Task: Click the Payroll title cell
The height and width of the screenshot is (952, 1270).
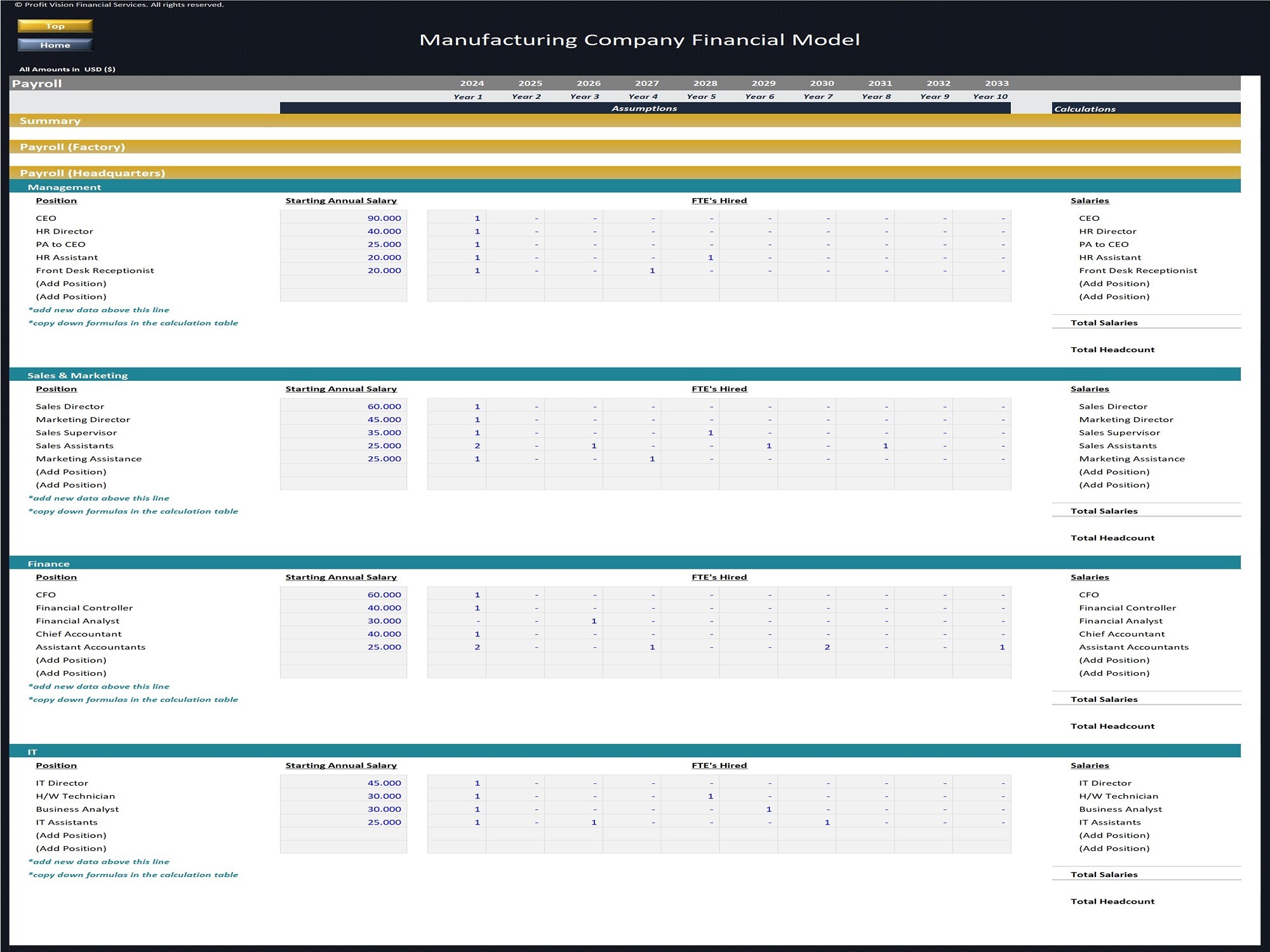Action: click(x=37, y=83)
